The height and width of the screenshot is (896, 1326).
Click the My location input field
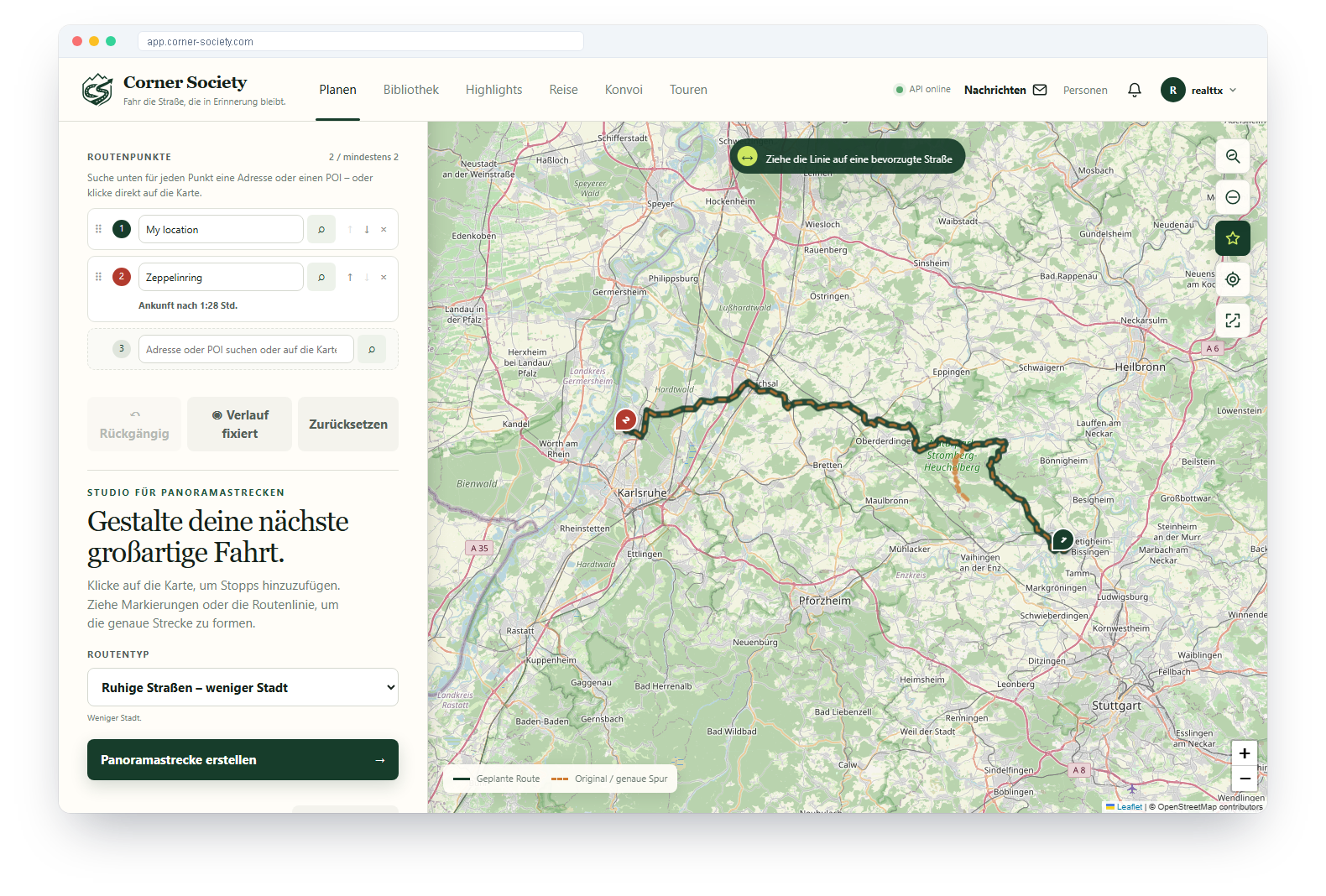221,229
